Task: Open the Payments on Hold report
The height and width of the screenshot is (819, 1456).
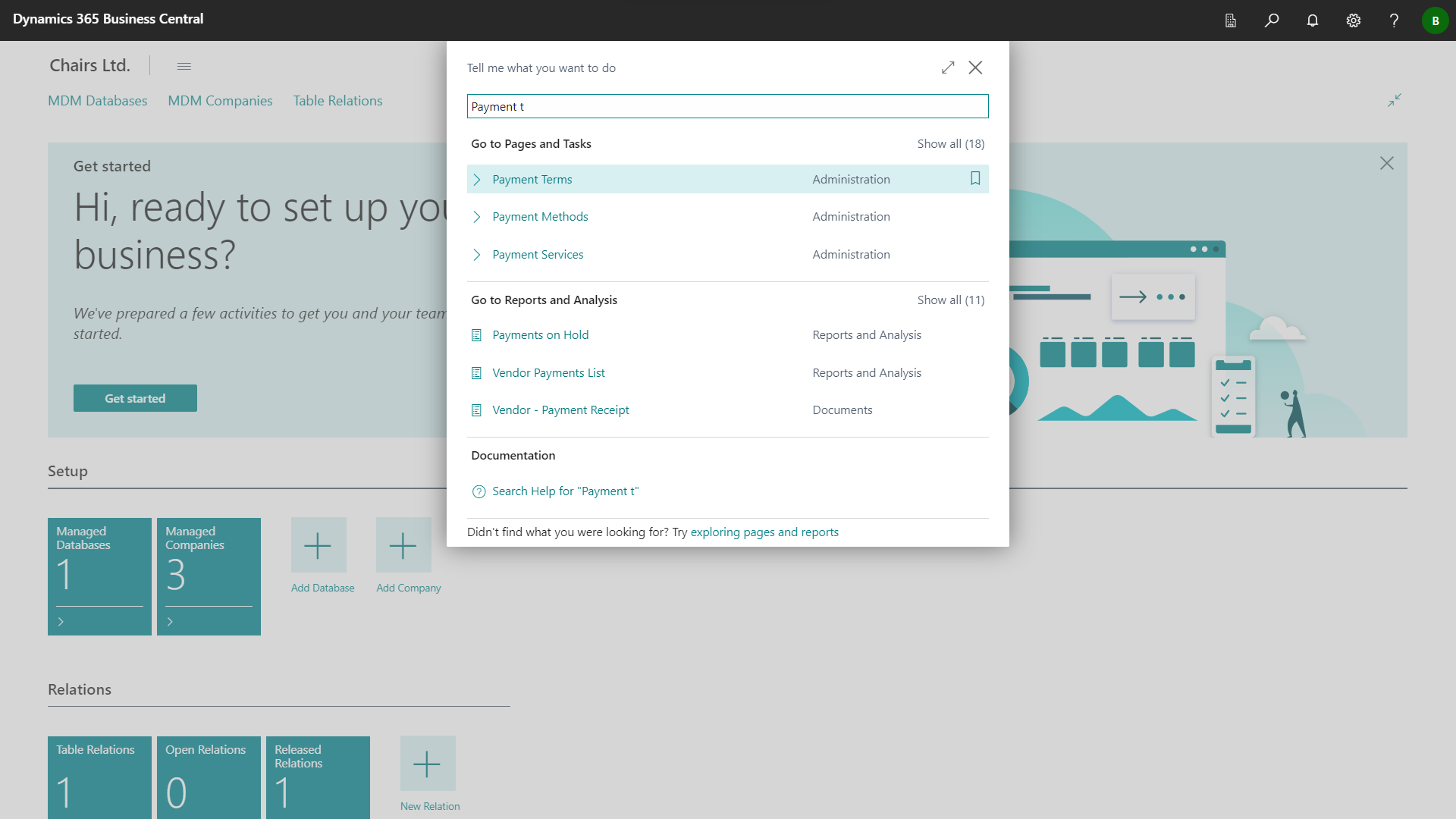Action: point(541,335)
